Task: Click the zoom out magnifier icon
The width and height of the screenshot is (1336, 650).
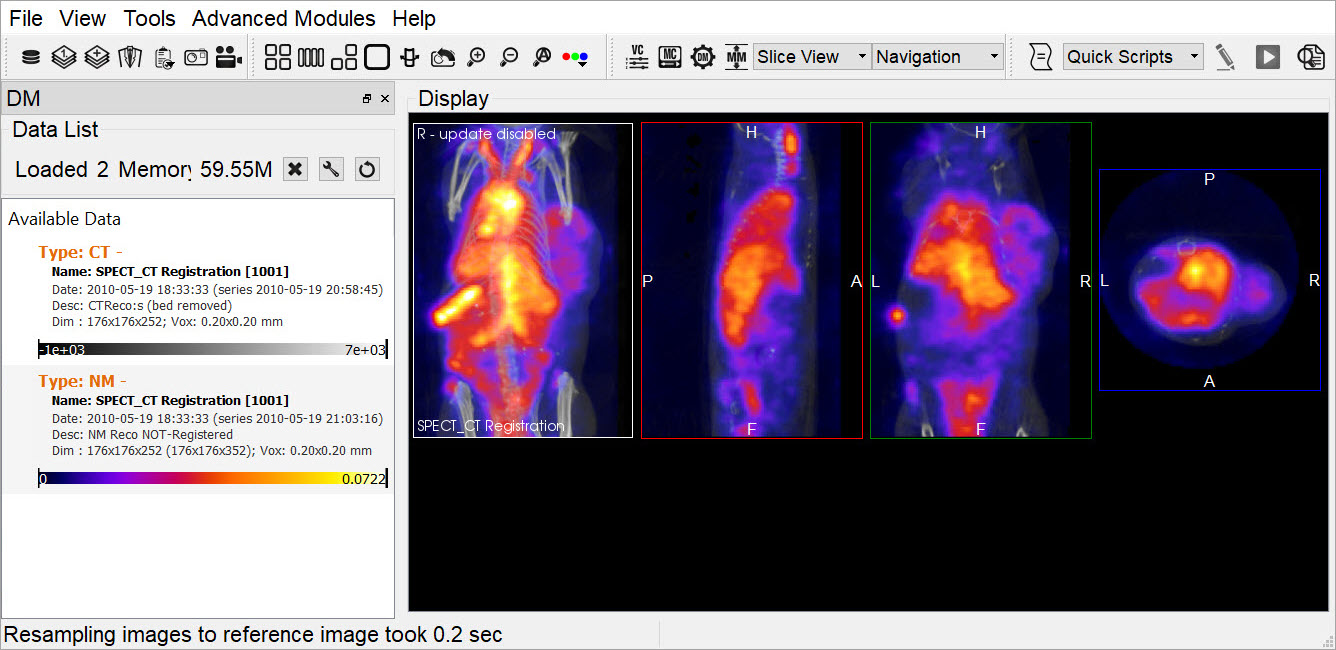Action: coord(509,57)
